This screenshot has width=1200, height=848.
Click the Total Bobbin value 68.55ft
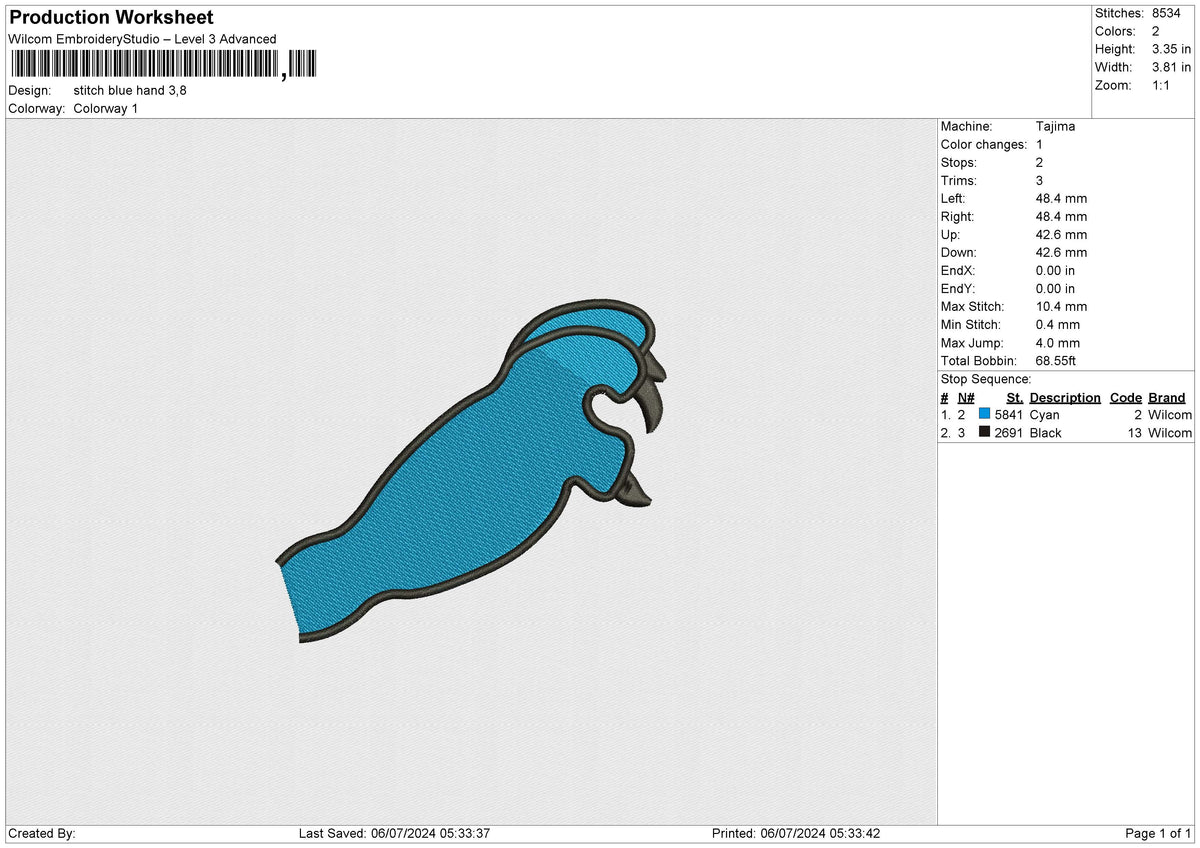1056,360
